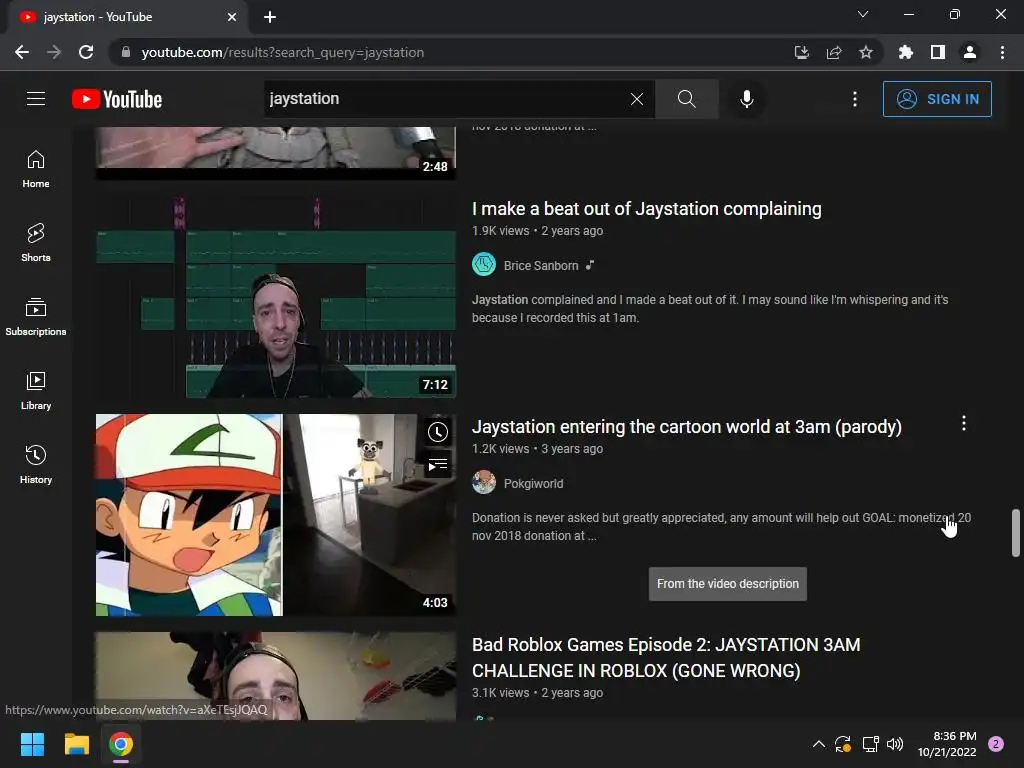Open Shorts from the sidebar
Viewport: 1024px width, 768px height.
[x=36, y=242]
